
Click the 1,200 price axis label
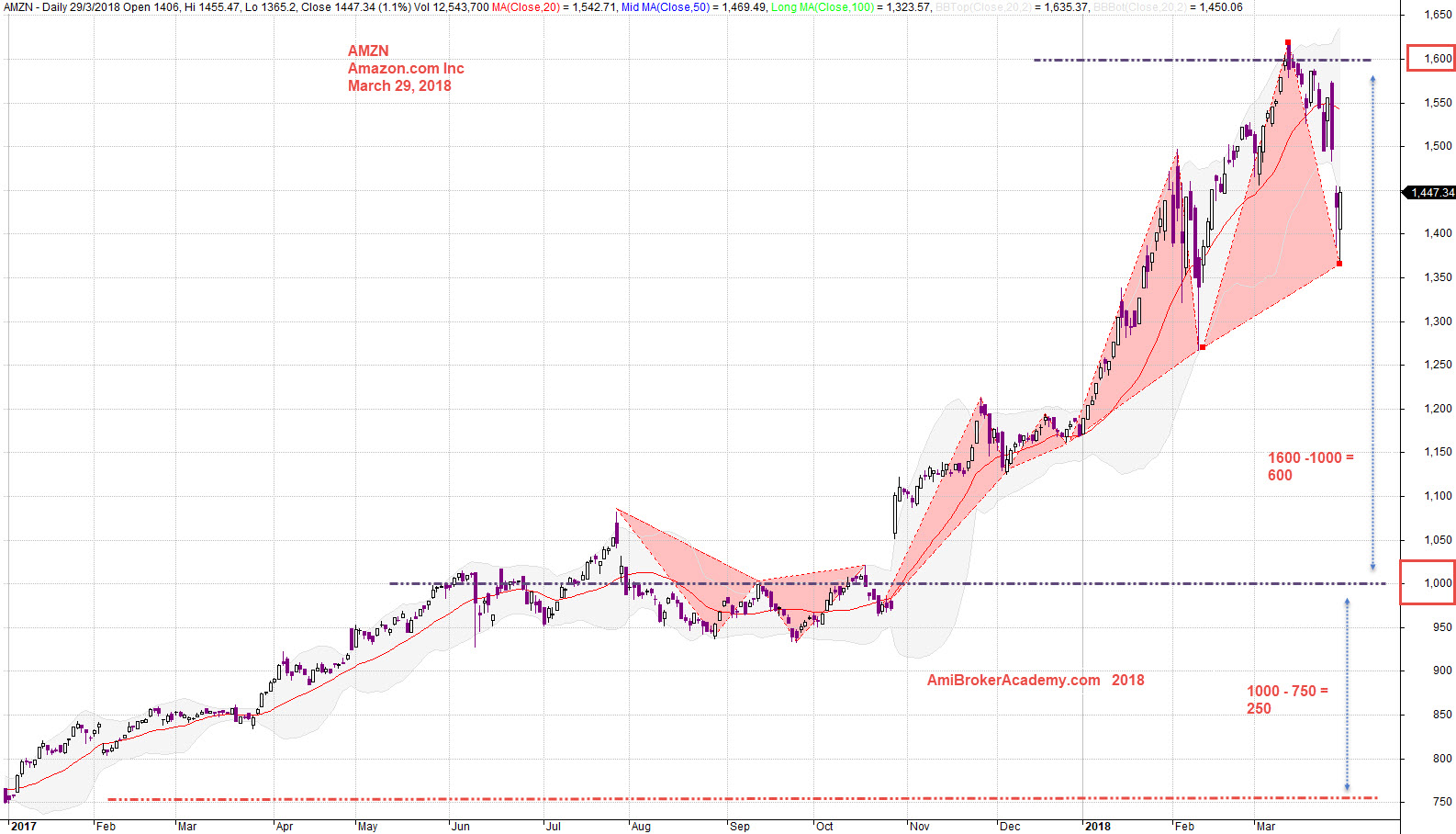(x=1438, y=409)
